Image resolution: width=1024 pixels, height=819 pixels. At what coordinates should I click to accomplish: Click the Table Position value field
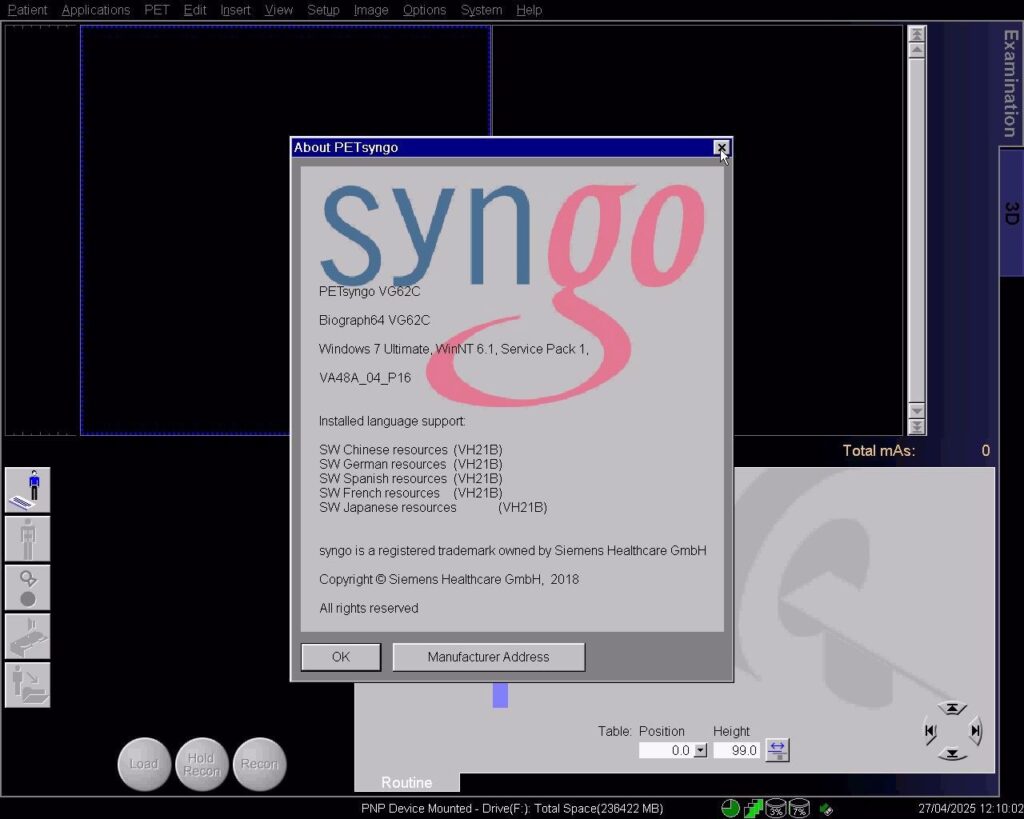(666, 750)
